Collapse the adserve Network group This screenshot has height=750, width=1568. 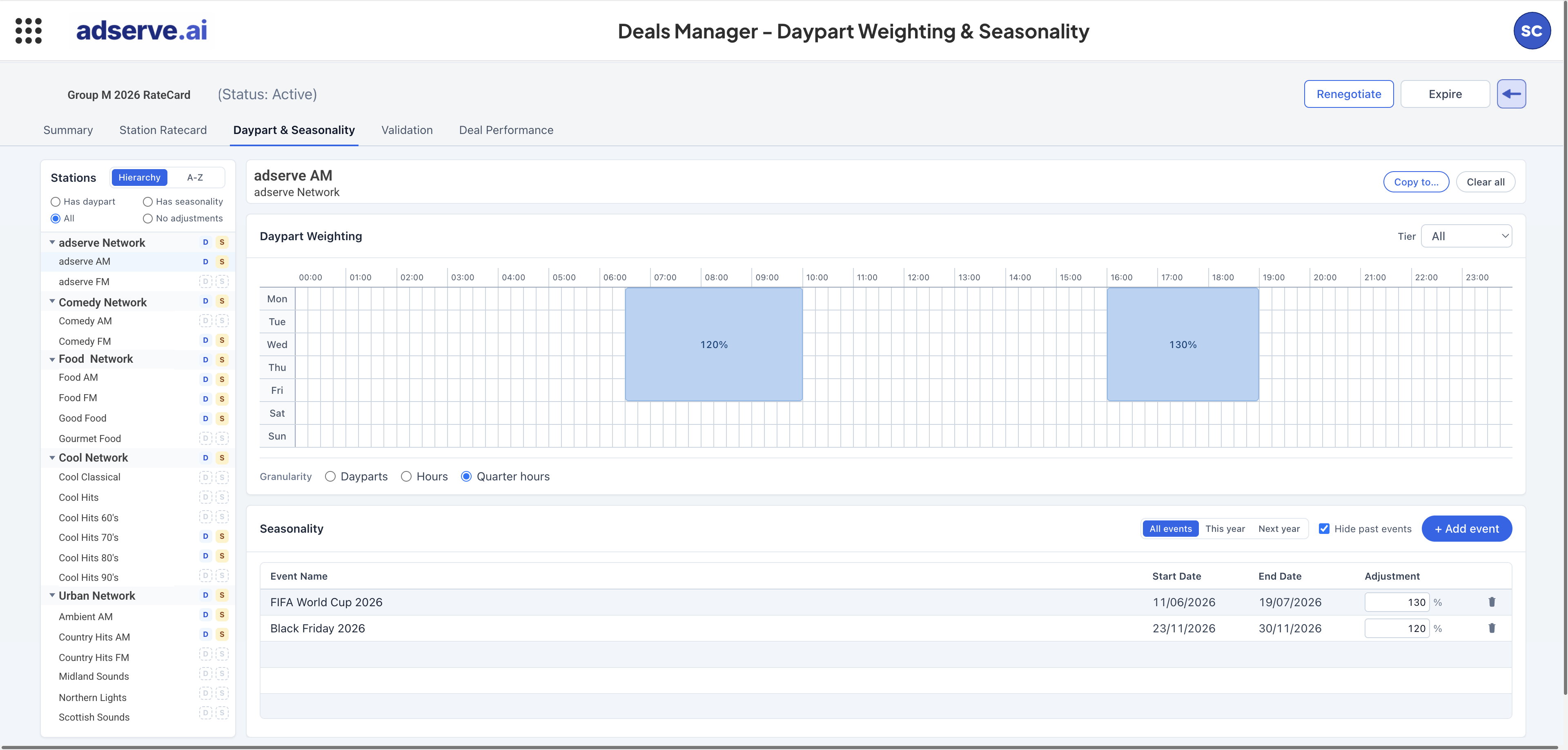coord(52,242)
